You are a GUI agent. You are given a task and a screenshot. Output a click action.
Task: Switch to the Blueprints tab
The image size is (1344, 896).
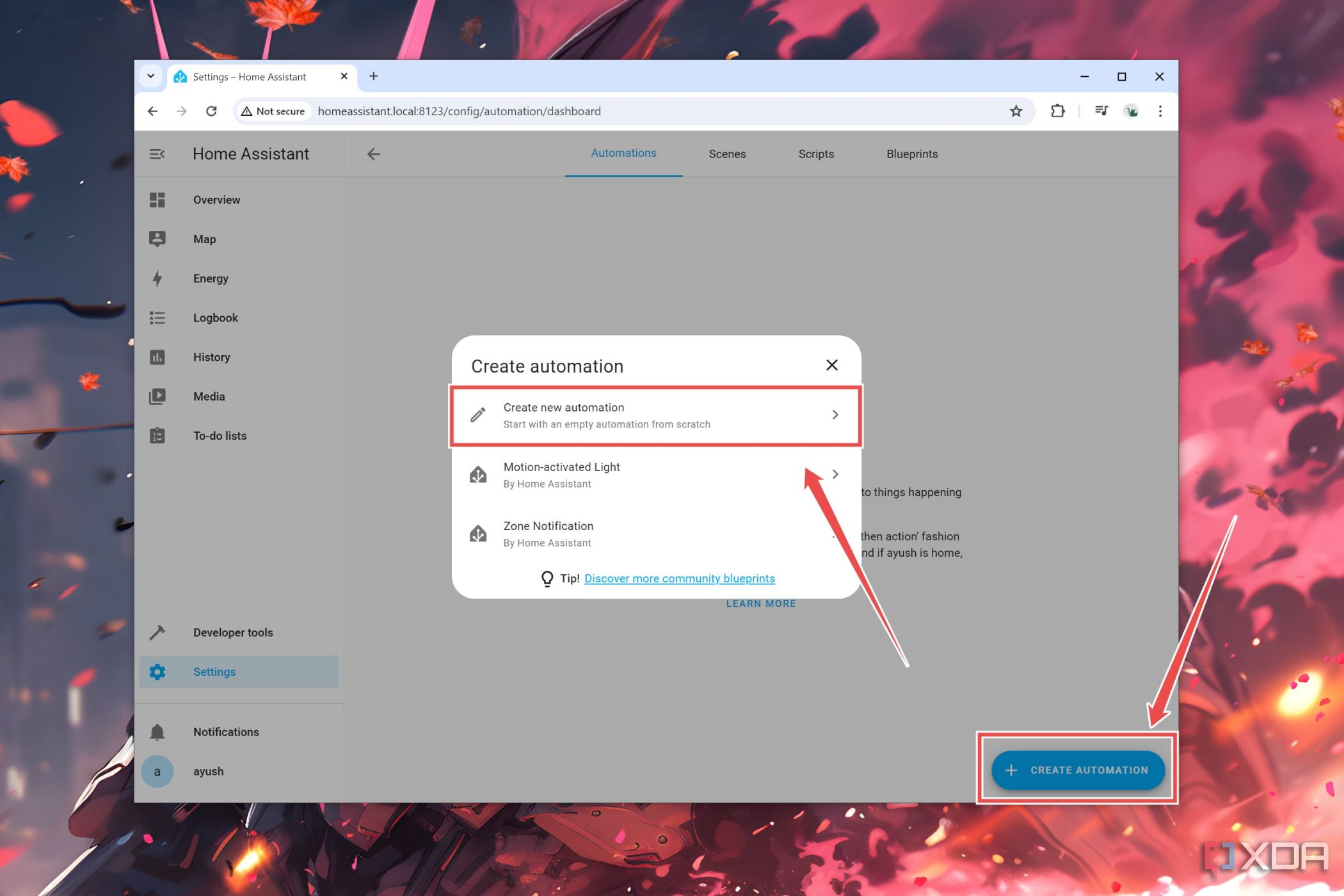point(912,153)
